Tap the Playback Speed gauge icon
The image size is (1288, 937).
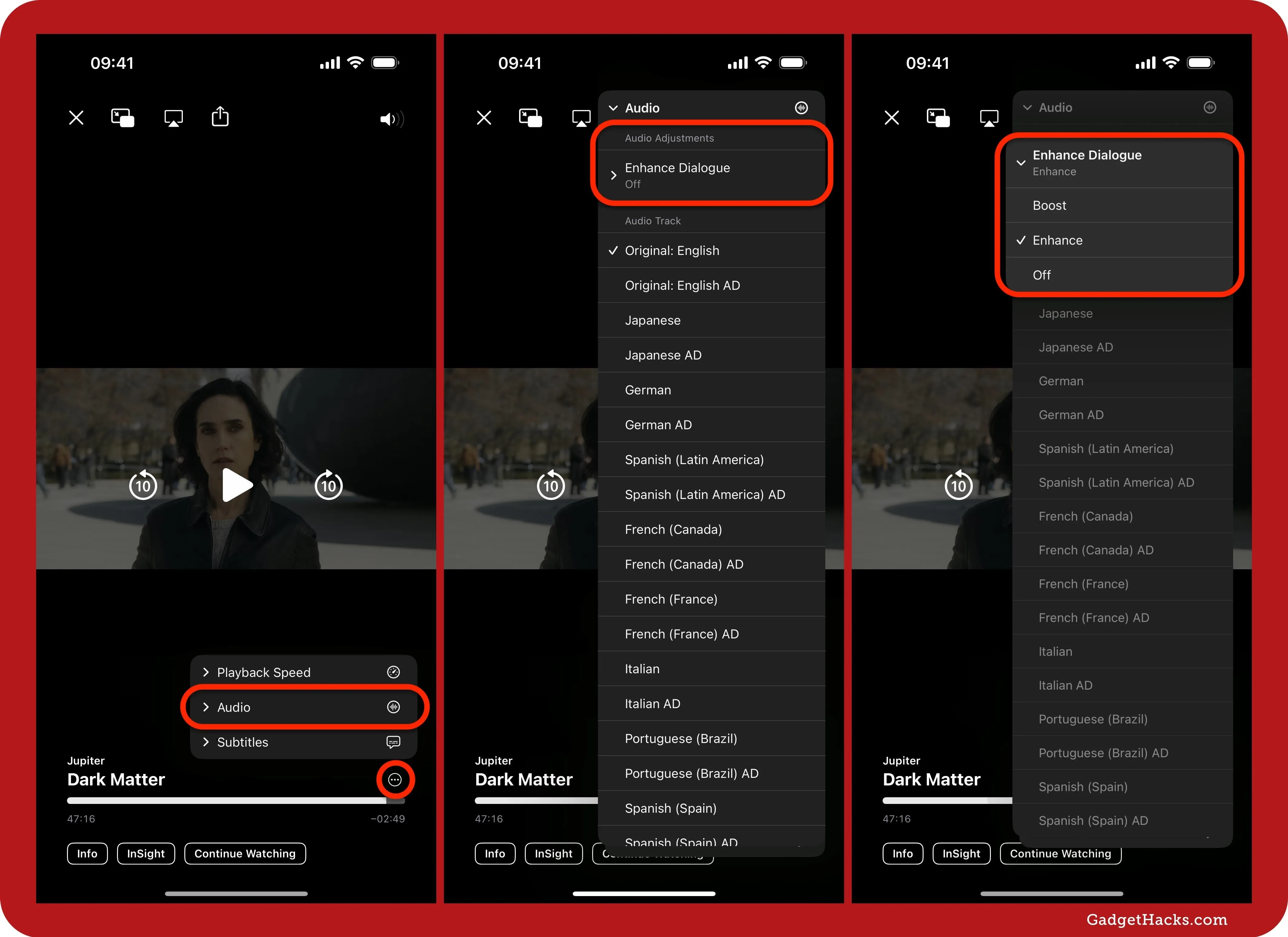(394, 672)
